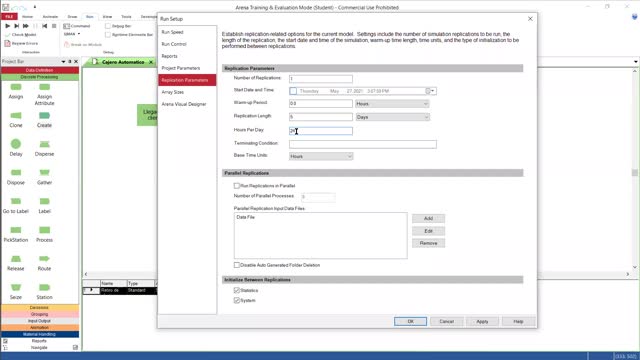The image size is (640, 360).
Task: Click the Step simulation icon
Action: pos(17,26)
